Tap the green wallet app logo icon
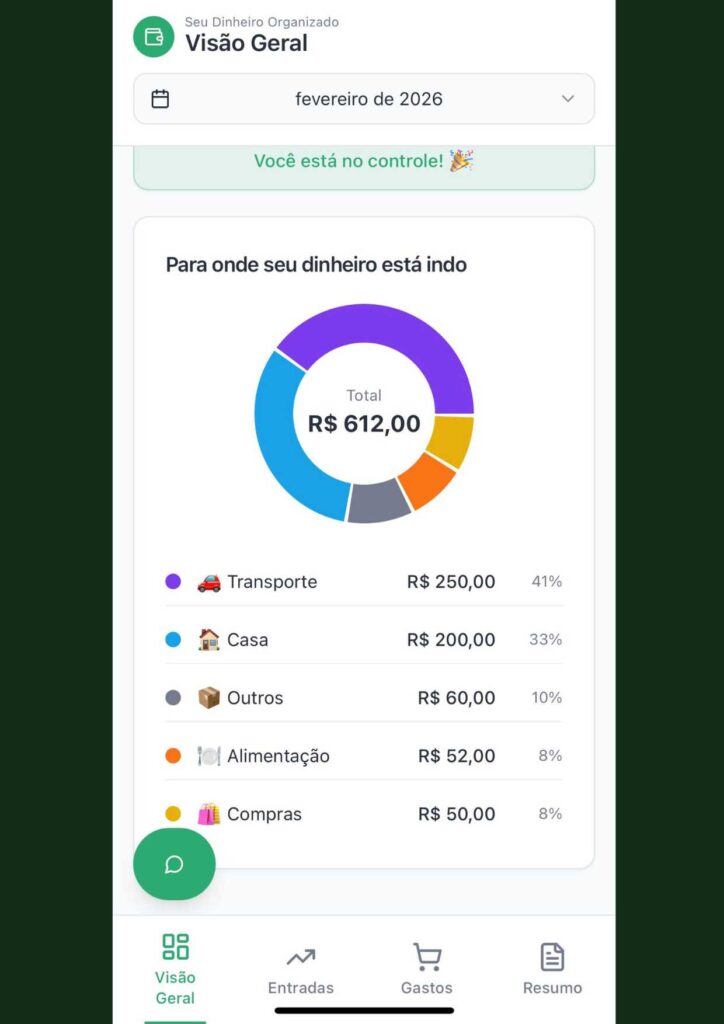Screen dimensions: 724x1024 (154, 37)
